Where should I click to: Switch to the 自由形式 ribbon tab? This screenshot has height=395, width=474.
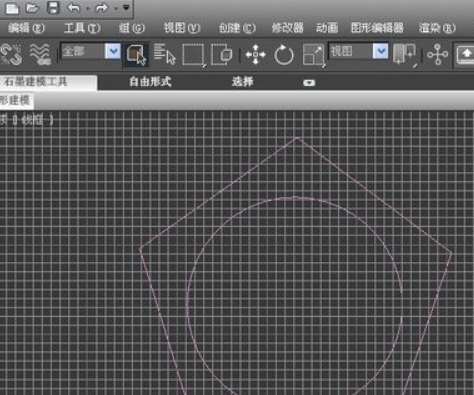[150, 82]
